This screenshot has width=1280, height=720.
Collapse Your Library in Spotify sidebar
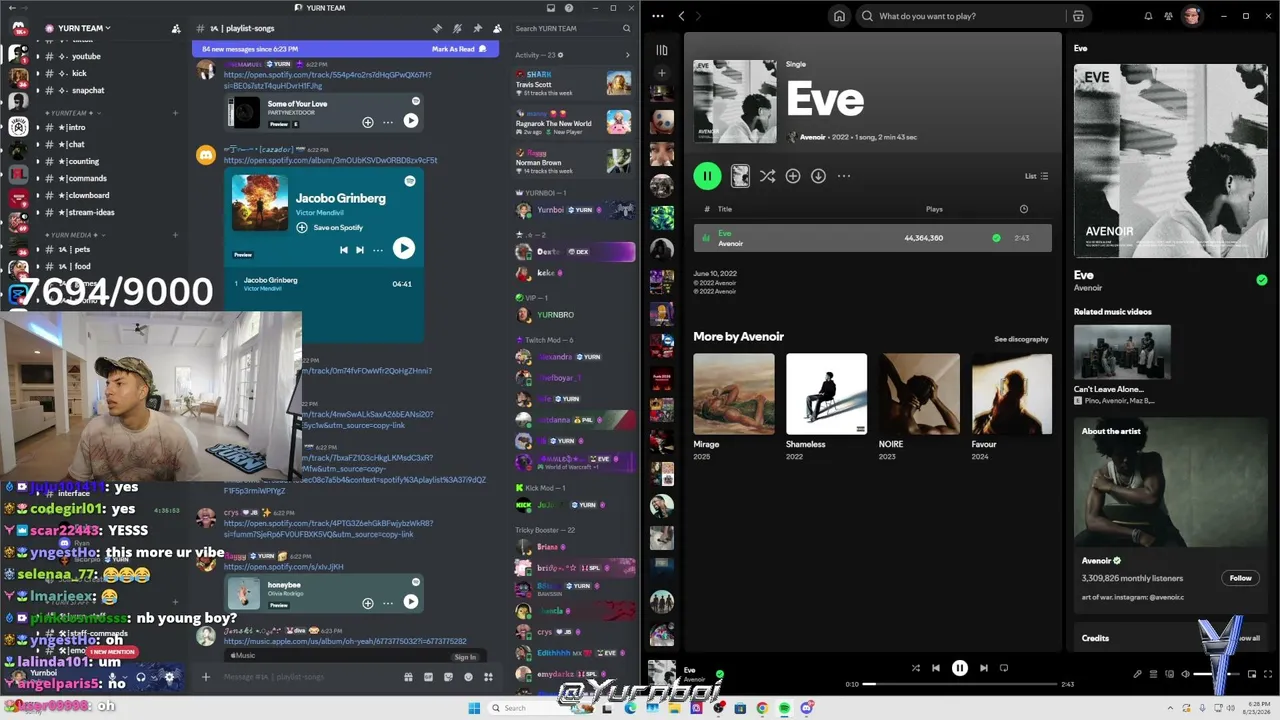(661, 49)
